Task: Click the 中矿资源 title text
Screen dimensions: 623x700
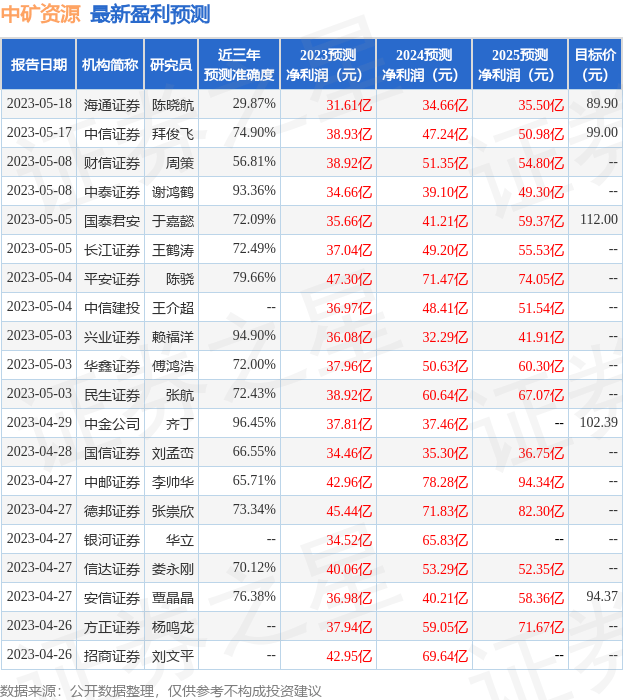Action: pyautogui.click(x=40, y=14)
